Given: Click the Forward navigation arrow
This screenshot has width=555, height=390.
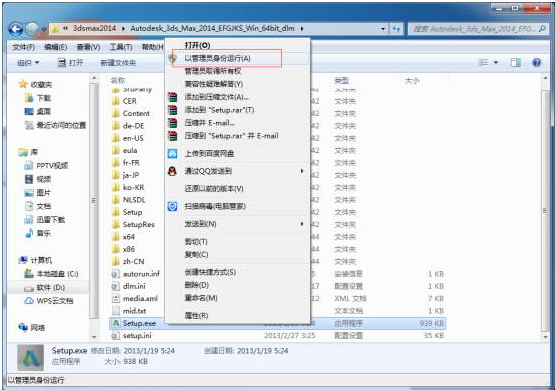Looking at the screenshot, I should click(x=32, y=29).
